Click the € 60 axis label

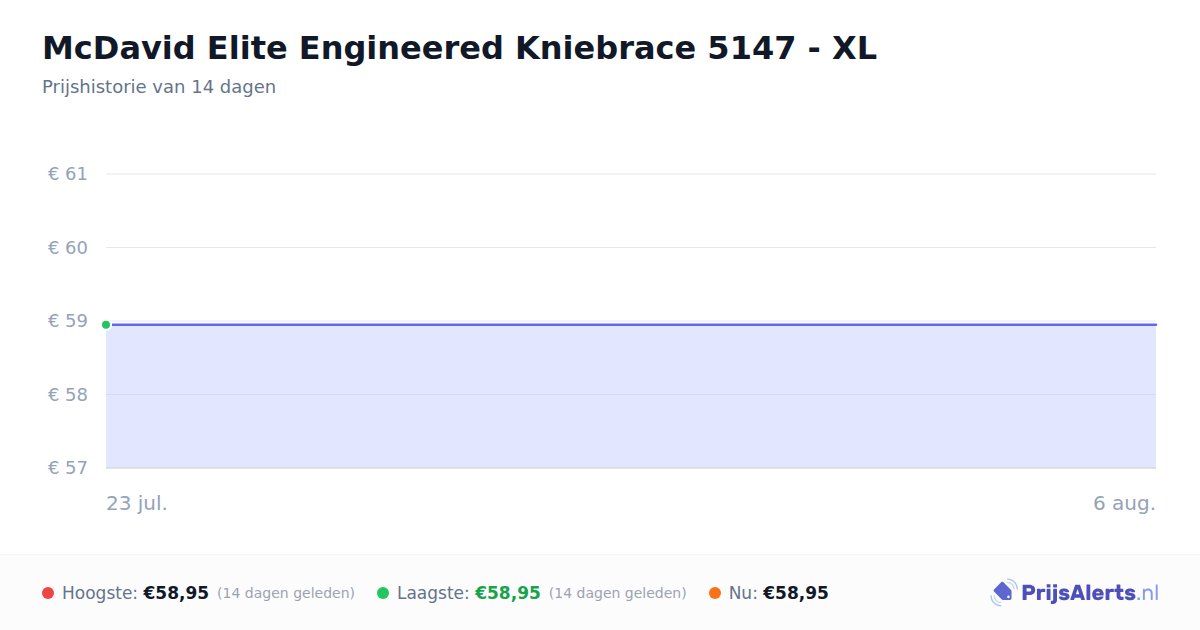pyautogui.click(x=68, y=247)
